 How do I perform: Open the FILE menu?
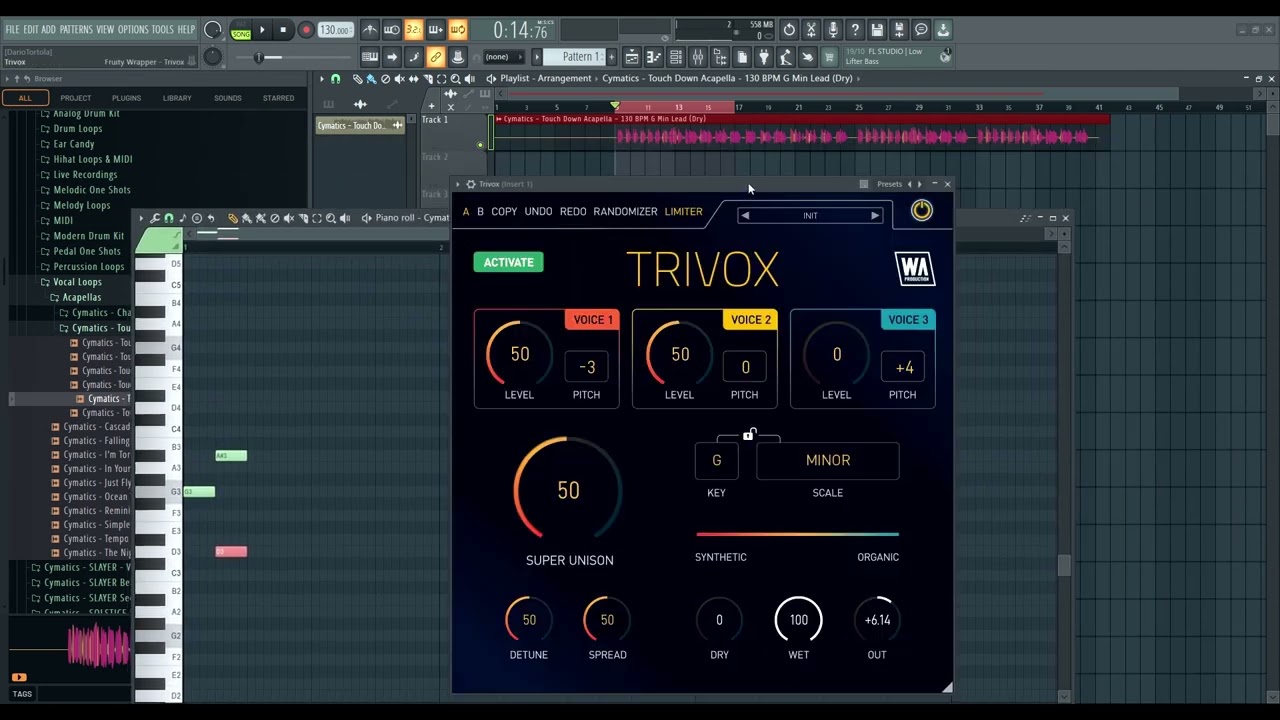pyautogui.click(x=12, y=30)
